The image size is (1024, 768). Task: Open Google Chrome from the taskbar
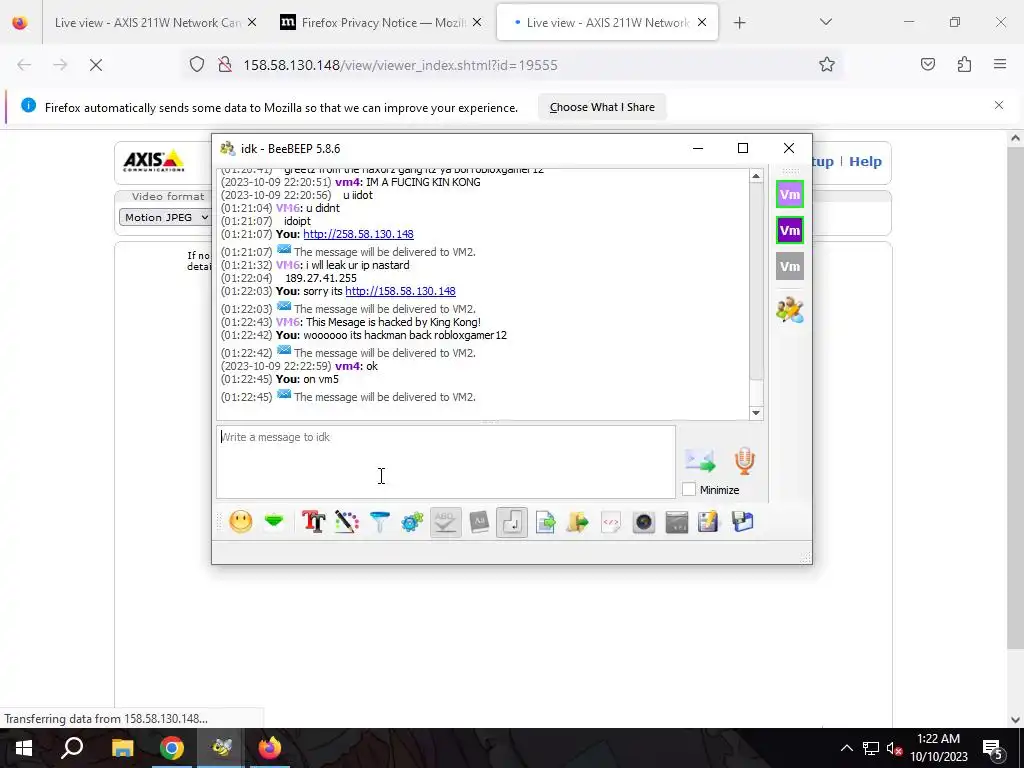tap(172, 748)
